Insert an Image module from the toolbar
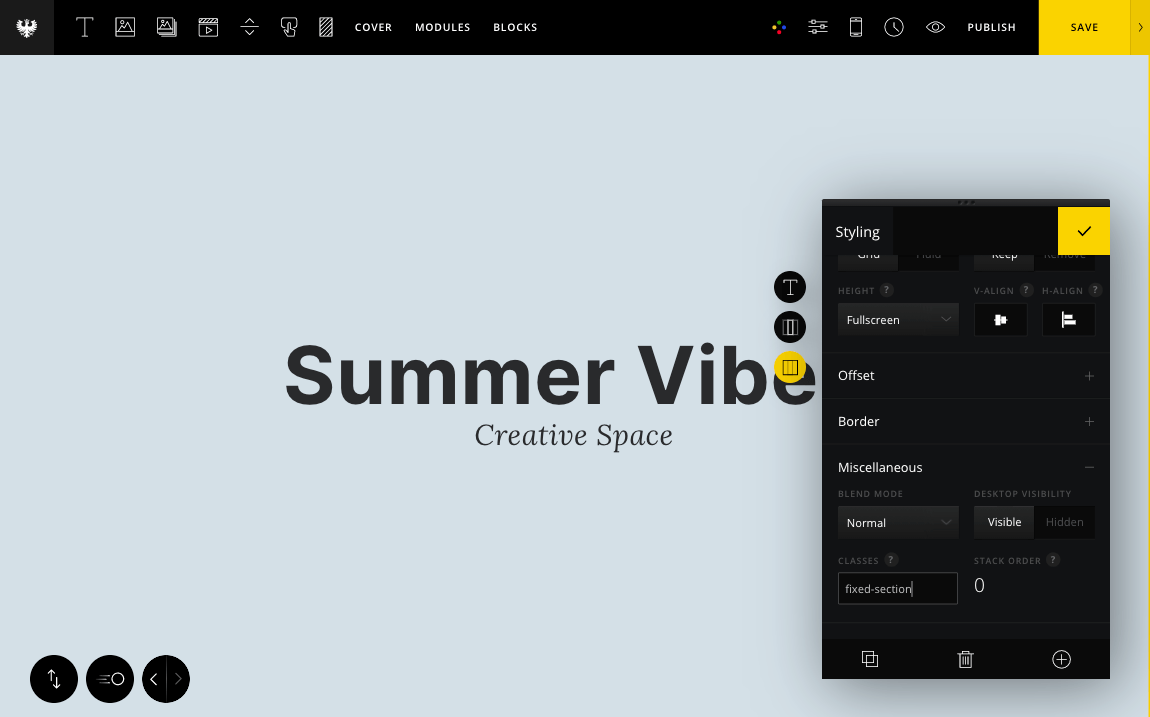The image size is (1150, 717). pyautogui.click(x=125, y=27)
